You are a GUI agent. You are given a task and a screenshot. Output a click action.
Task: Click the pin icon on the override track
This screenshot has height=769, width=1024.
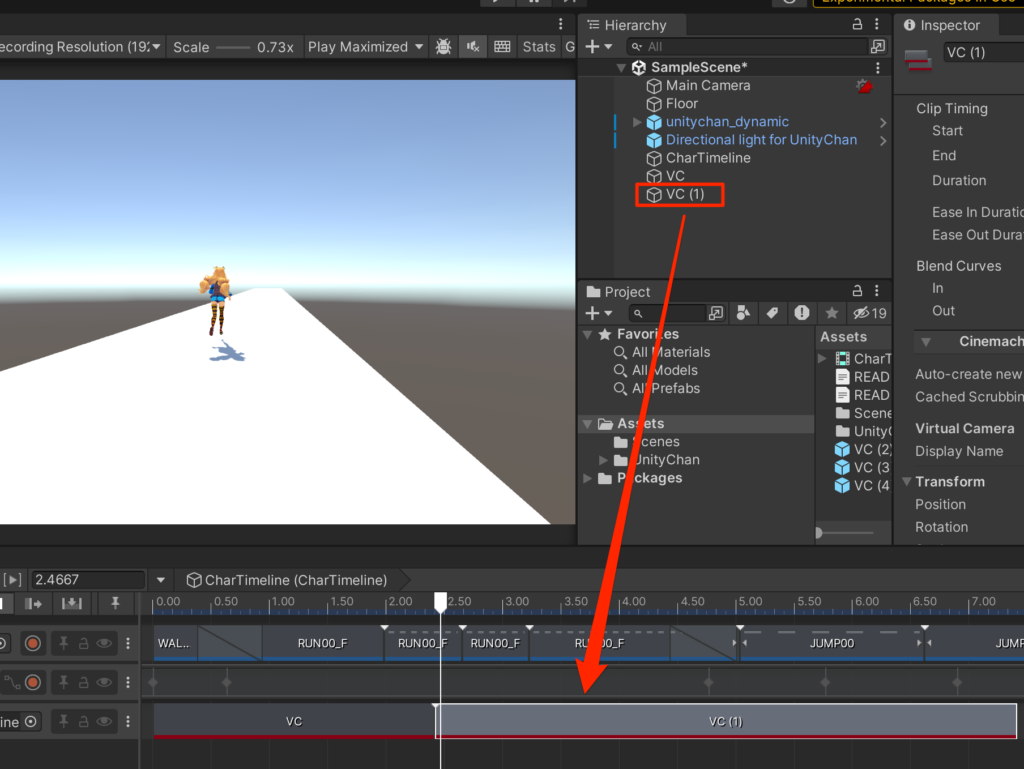[63, 683]
